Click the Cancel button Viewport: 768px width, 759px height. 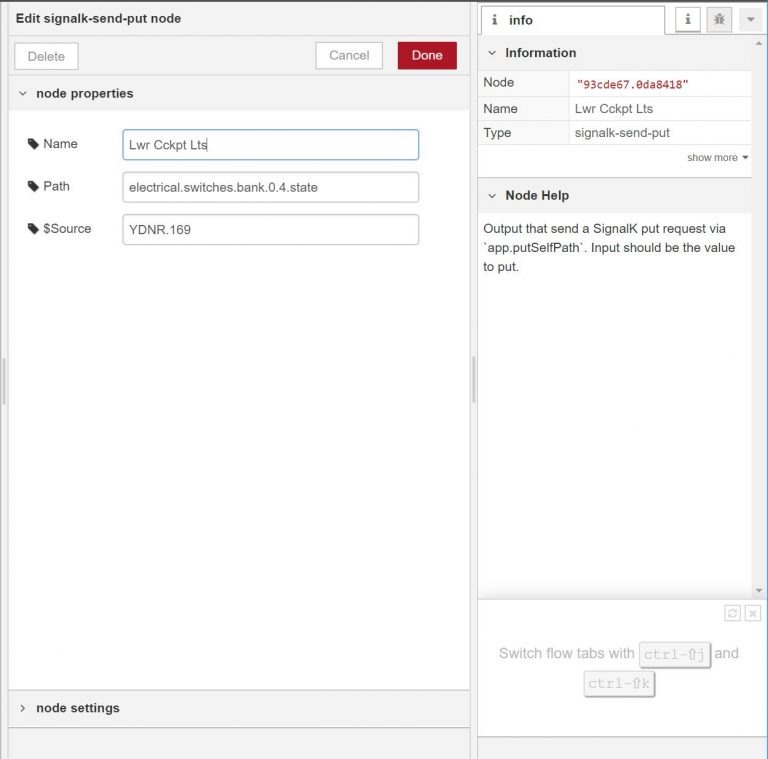tap(349, 55)
